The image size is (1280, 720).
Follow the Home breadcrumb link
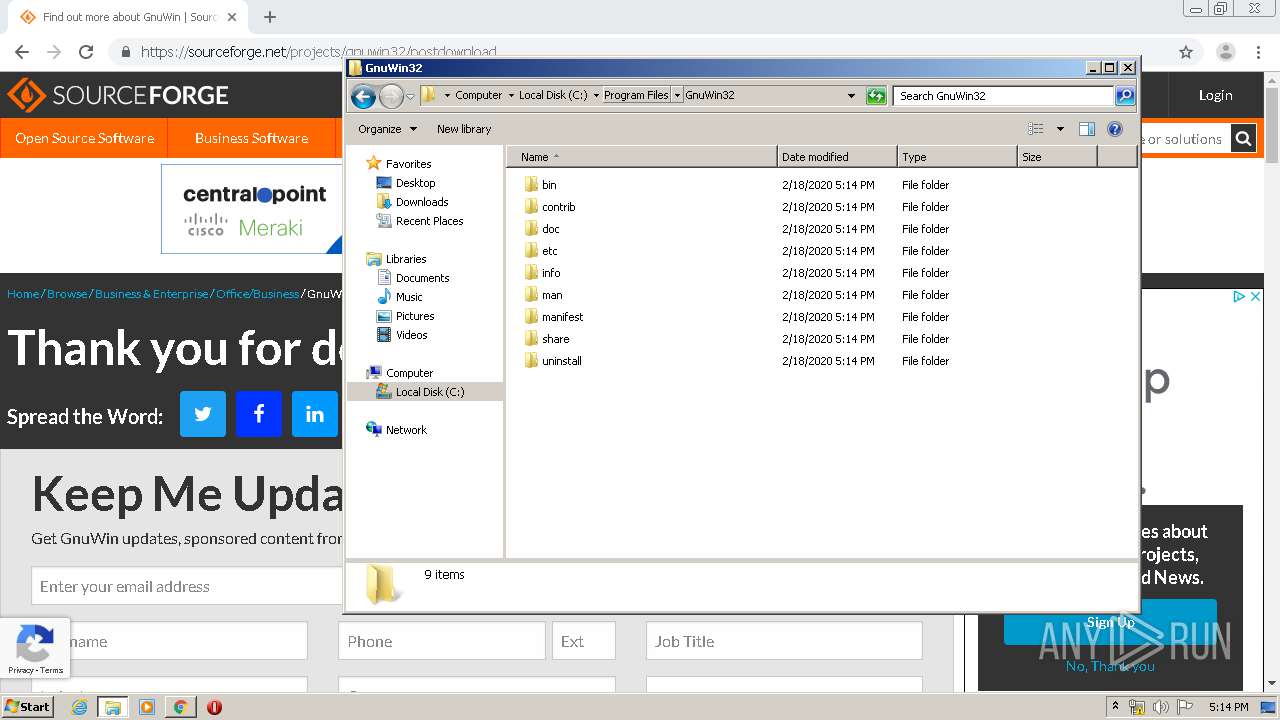point(23,294)
